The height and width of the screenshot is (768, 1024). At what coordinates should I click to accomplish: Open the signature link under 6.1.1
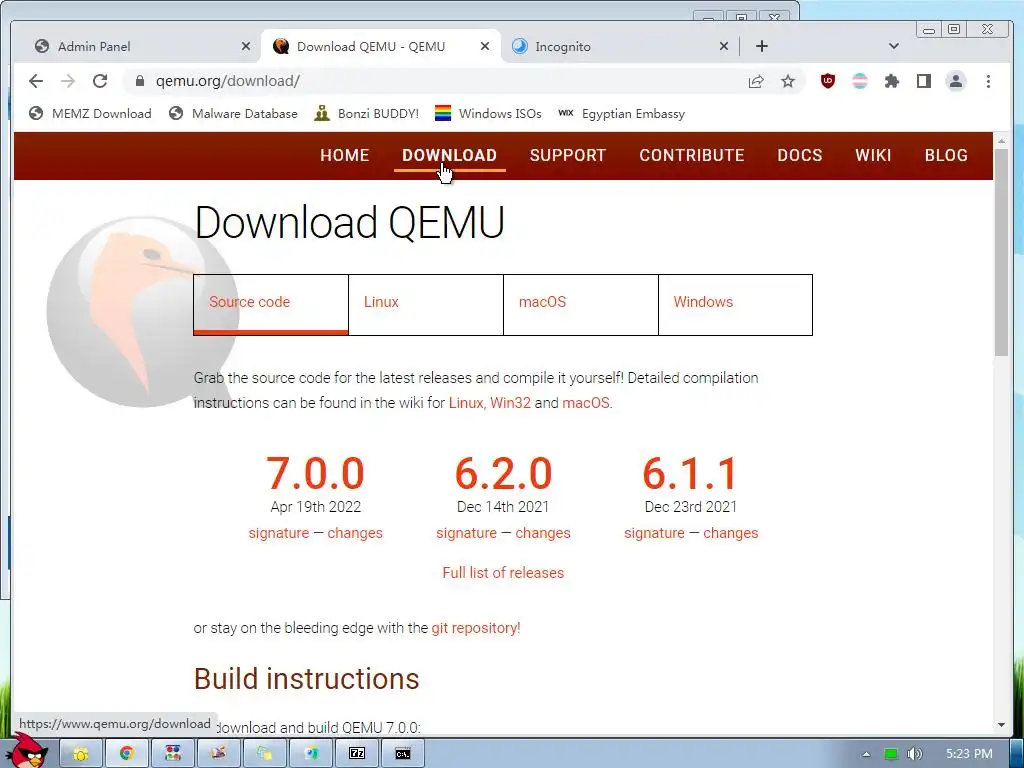pos(654,533)
